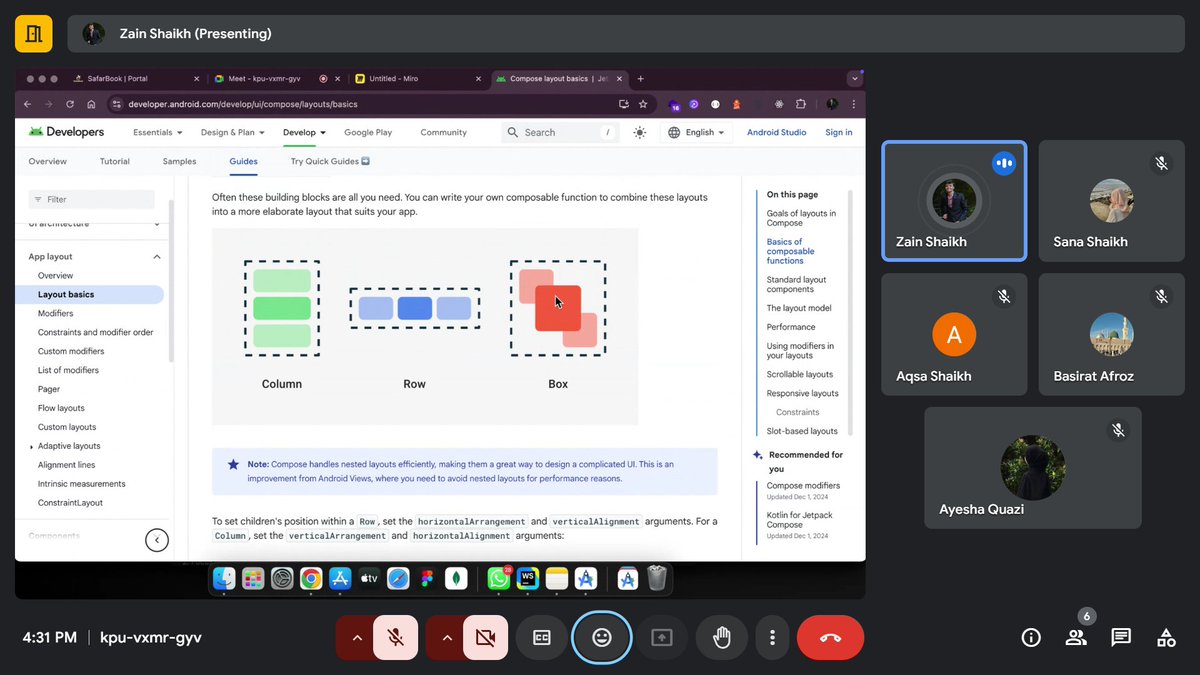
Task: Click the browser home icon
Action: coord(91,104)
